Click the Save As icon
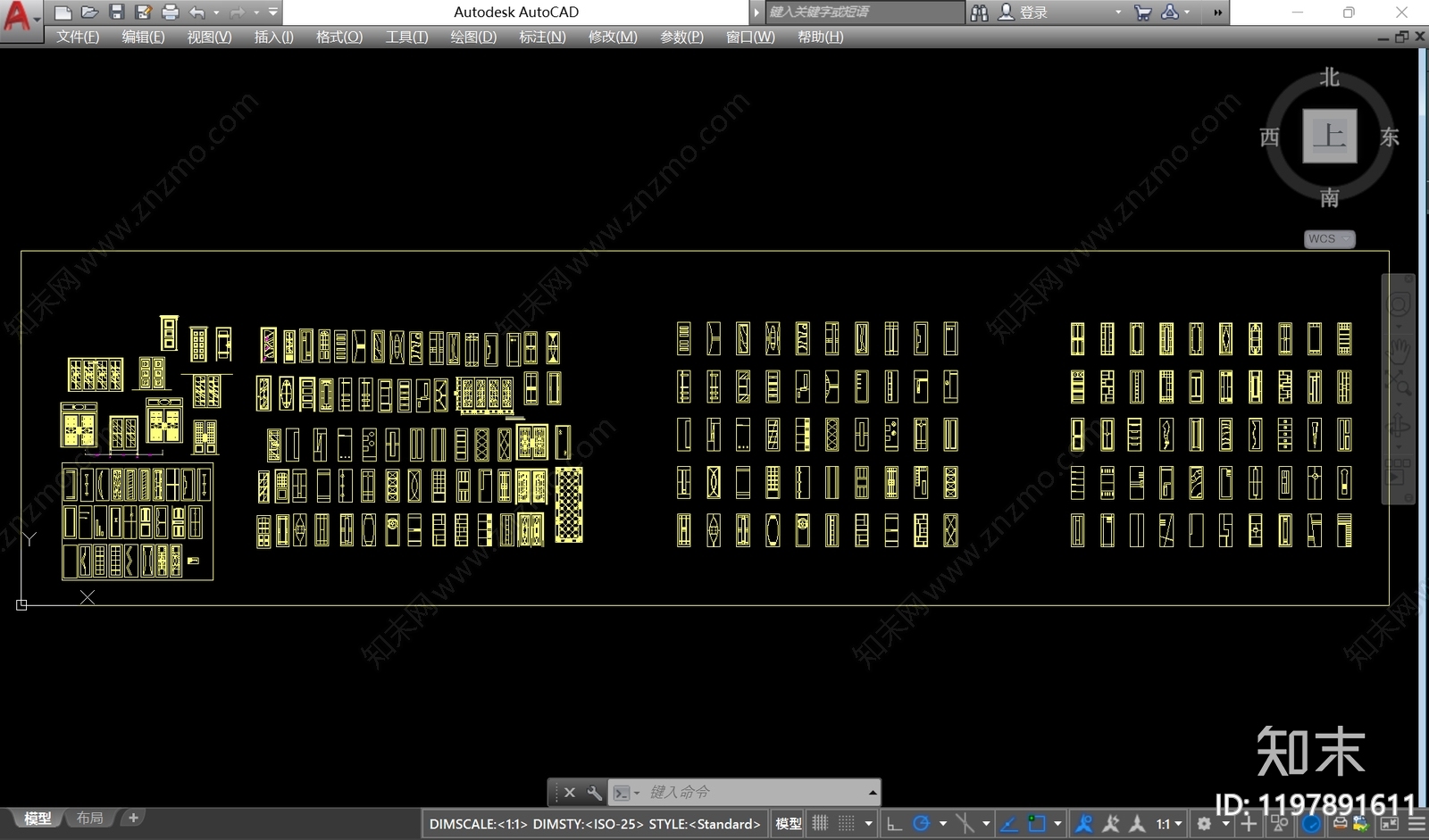This screenshot has width=1429, height=840. [143, 12]
